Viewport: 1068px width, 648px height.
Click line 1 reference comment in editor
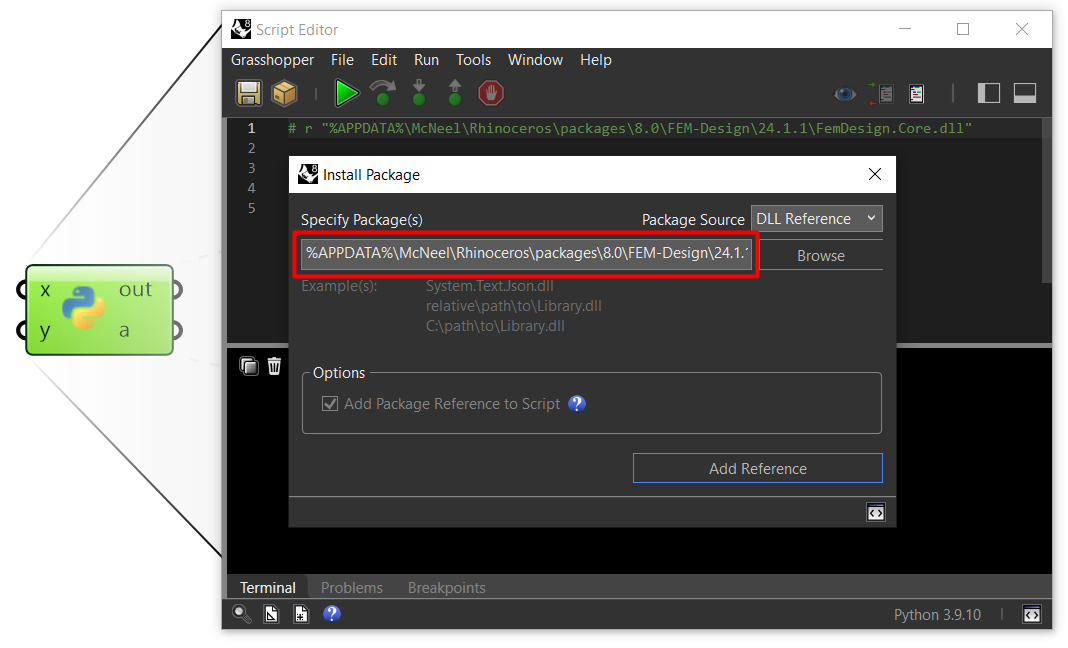[629, 128]
